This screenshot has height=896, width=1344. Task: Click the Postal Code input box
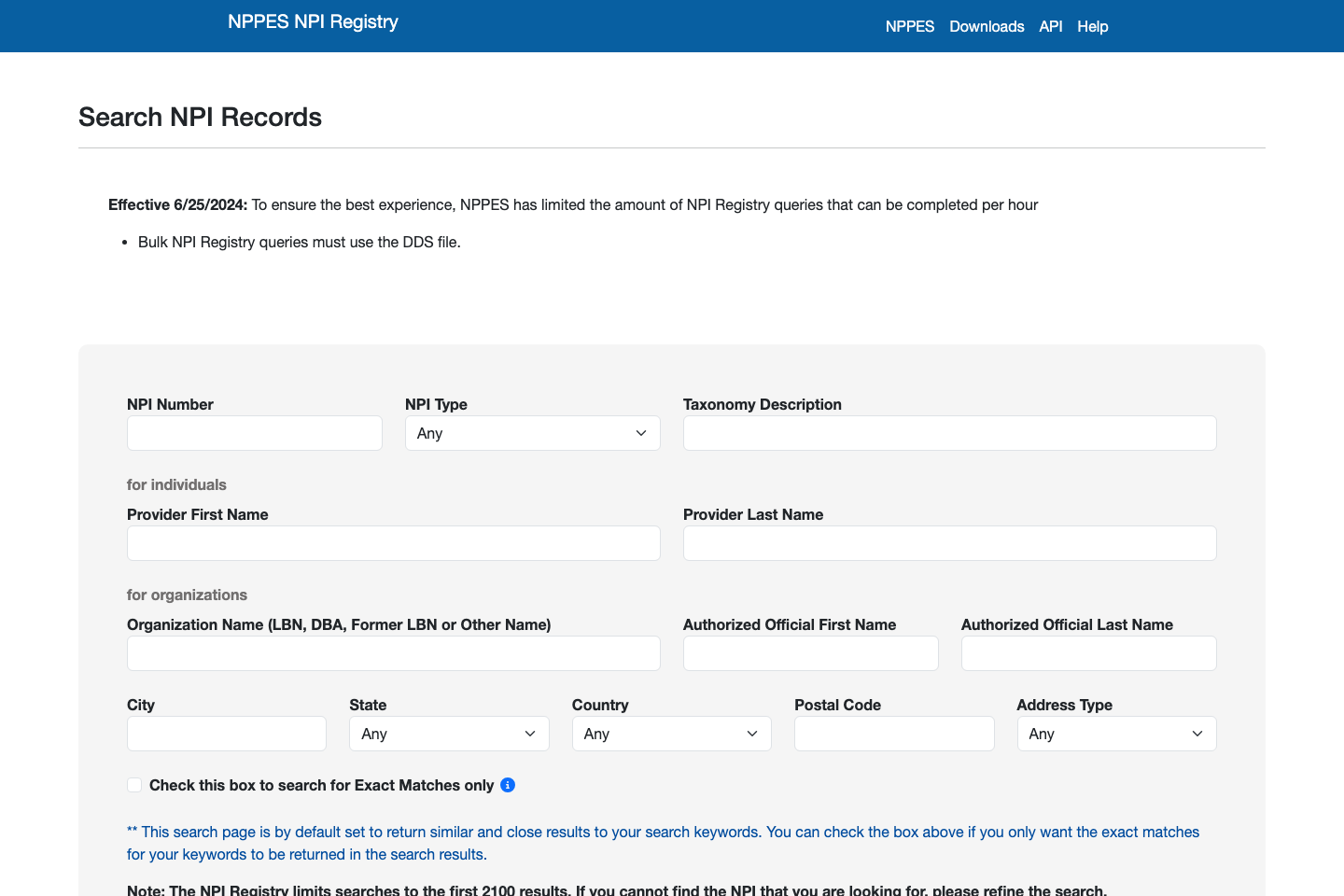coord(893,734)
